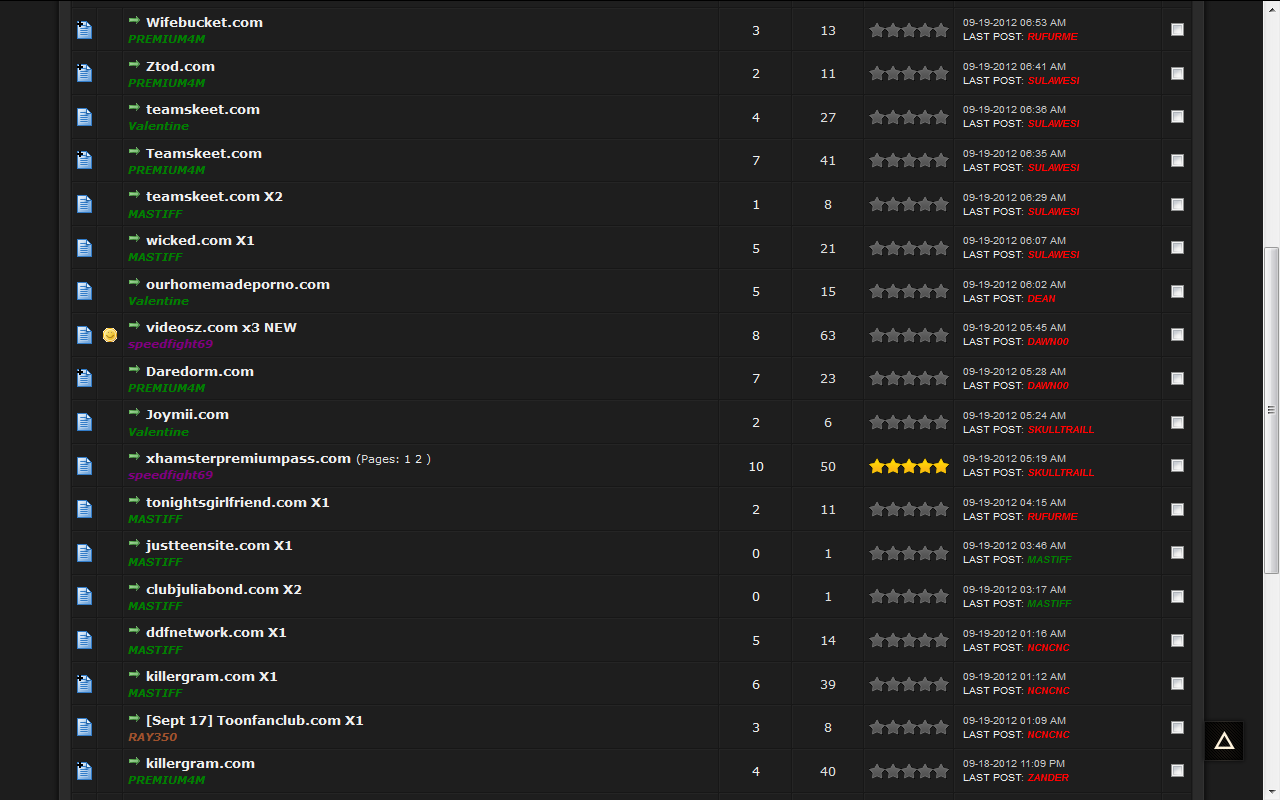Click green arrow beside ddfnetwork.com X1
The image size is (1280, 800).
pyautogui.click(x=134, y=631)
